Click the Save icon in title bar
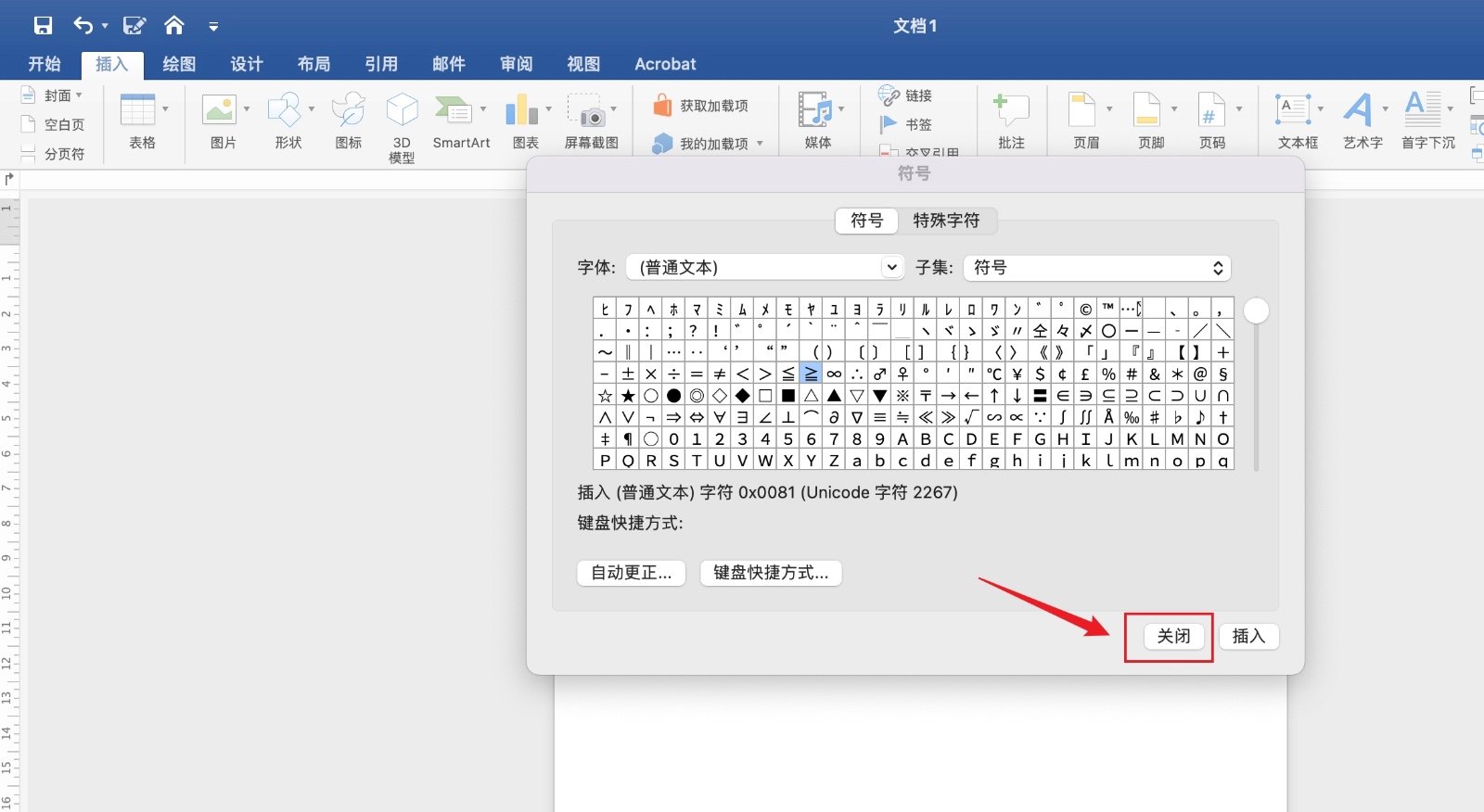Viewport: 1484px width, 812px height. click(x=43, y=26)
